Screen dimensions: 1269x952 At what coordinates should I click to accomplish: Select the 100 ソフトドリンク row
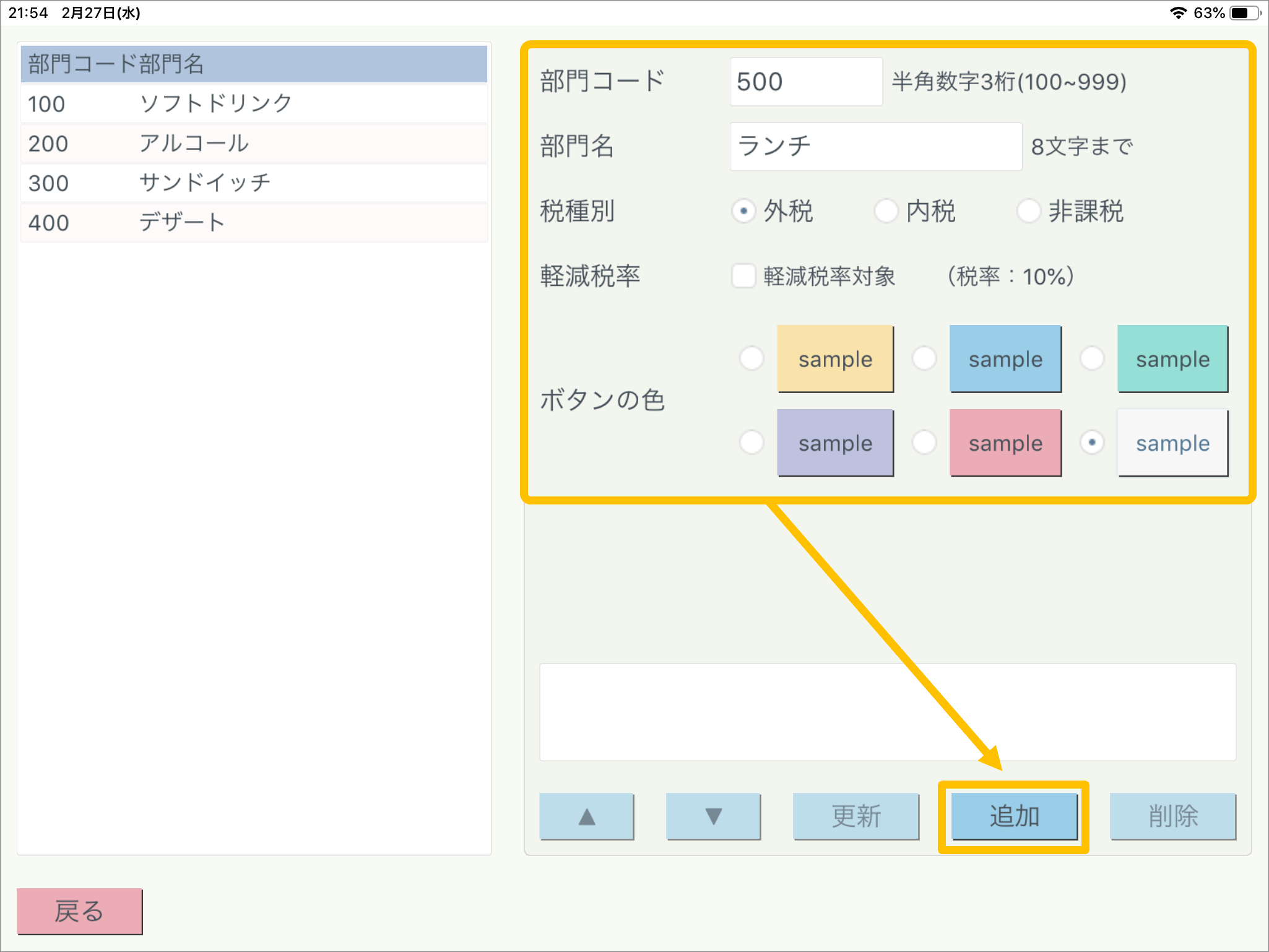tap(254, 103)
